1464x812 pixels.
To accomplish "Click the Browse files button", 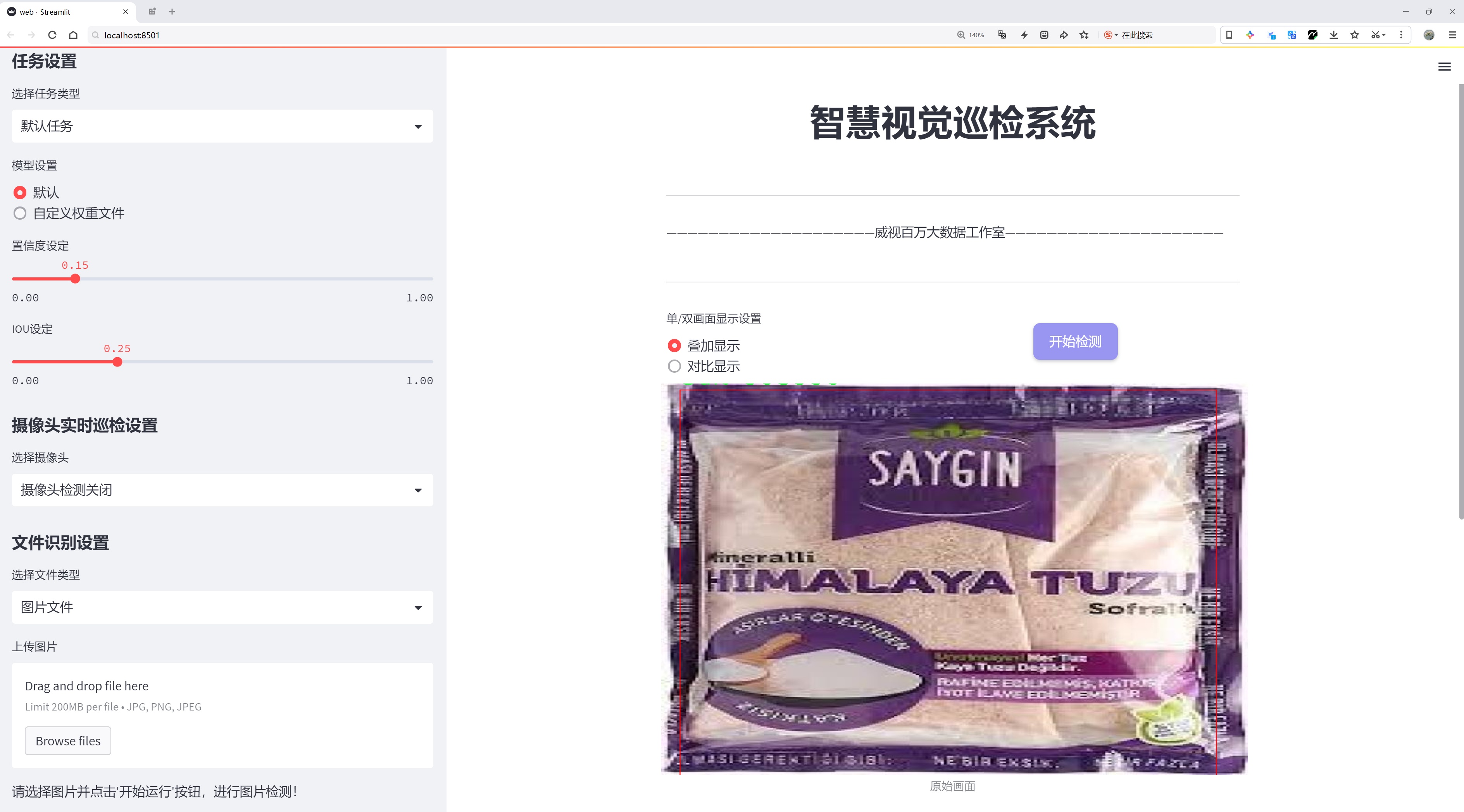I will (x=67, y=741).
